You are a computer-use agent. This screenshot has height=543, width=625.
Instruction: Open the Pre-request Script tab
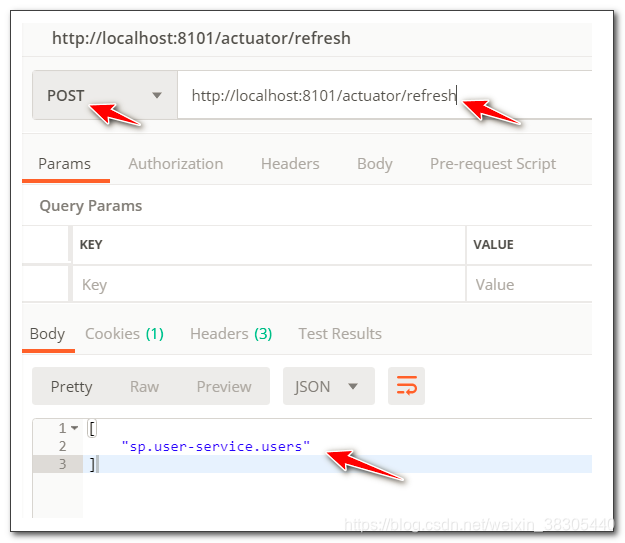click(493, 164)
